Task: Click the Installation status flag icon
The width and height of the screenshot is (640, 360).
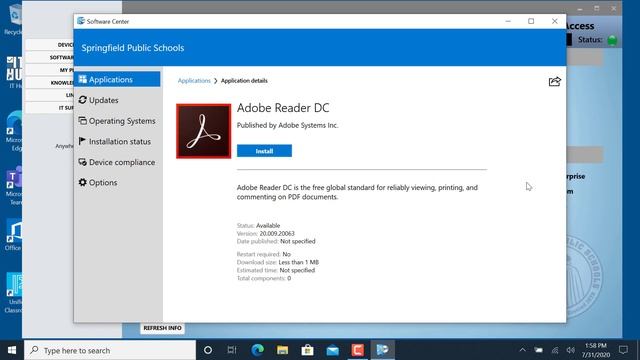Action: [82, 141]
